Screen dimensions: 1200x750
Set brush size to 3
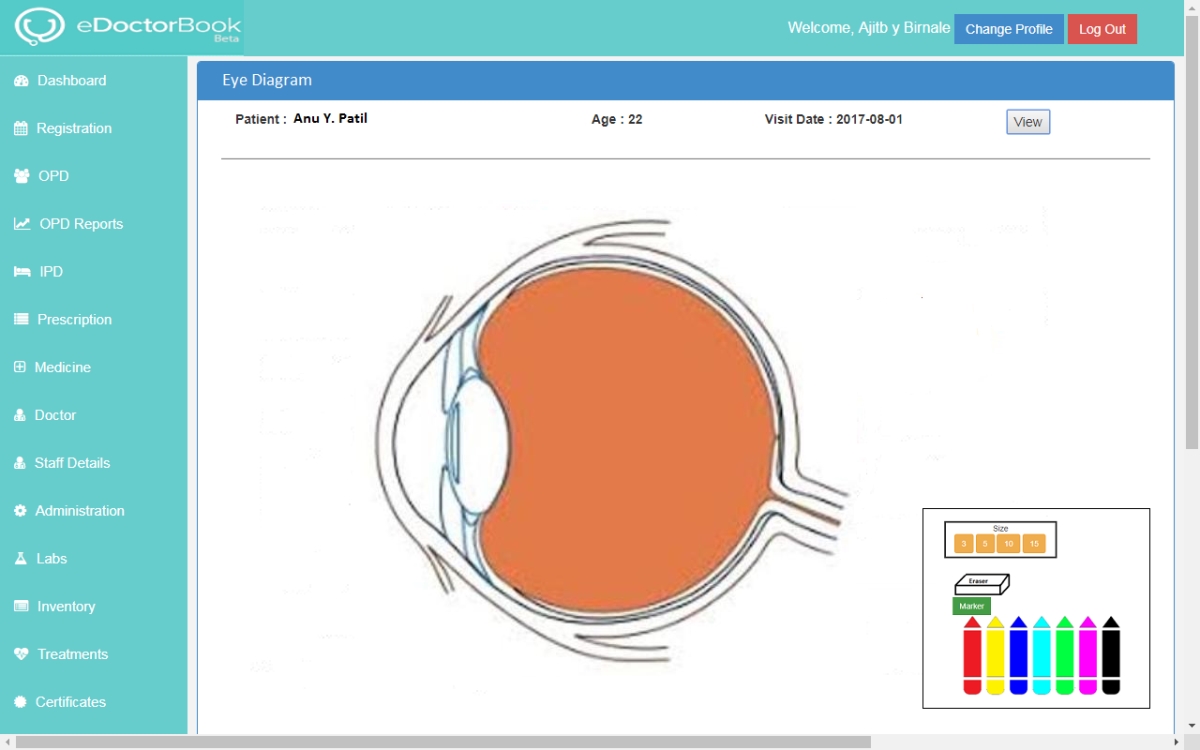click(x=963, y=544)
